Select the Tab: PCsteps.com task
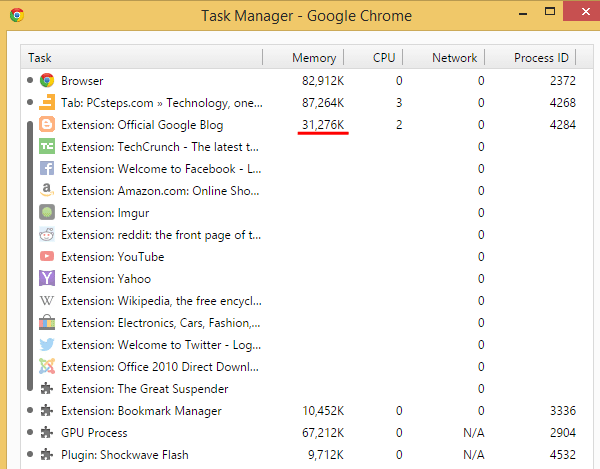This screenshot has height=469, width=600. [x=306, y=103]
